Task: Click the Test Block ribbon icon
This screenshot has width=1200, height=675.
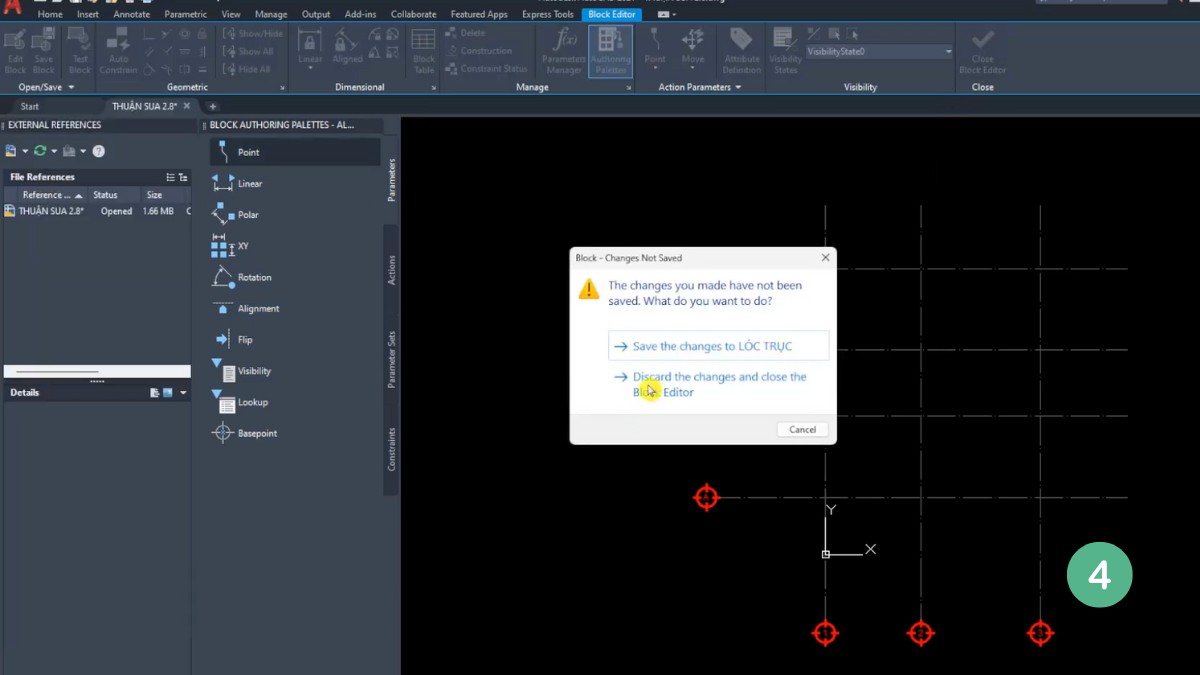Action: [80, 50]
